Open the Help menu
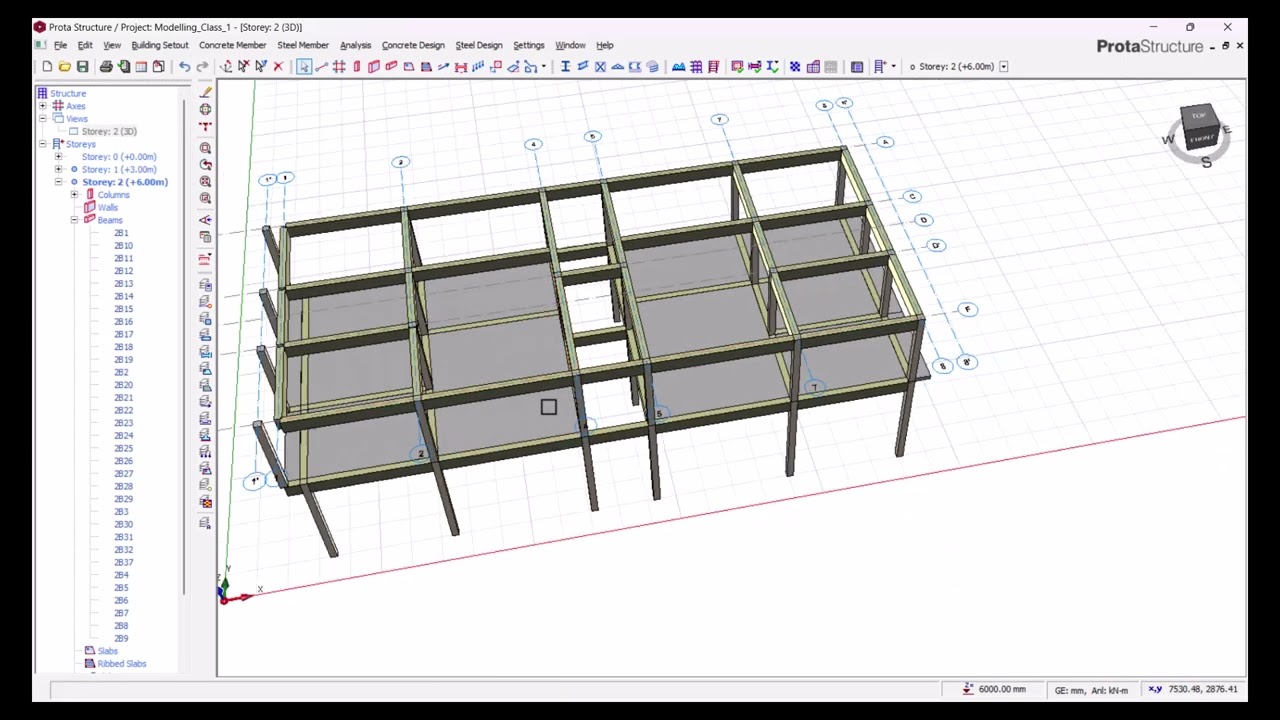 click(x=605, y=45)
